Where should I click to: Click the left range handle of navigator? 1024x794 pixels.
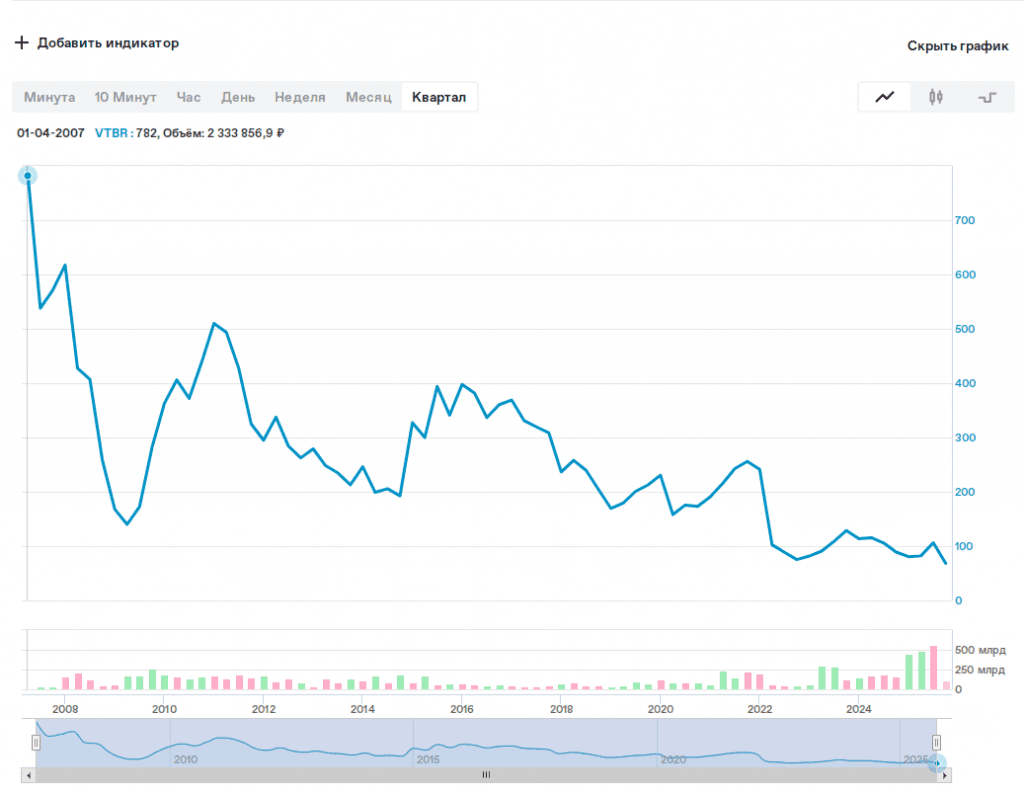(x=36, y=742)
